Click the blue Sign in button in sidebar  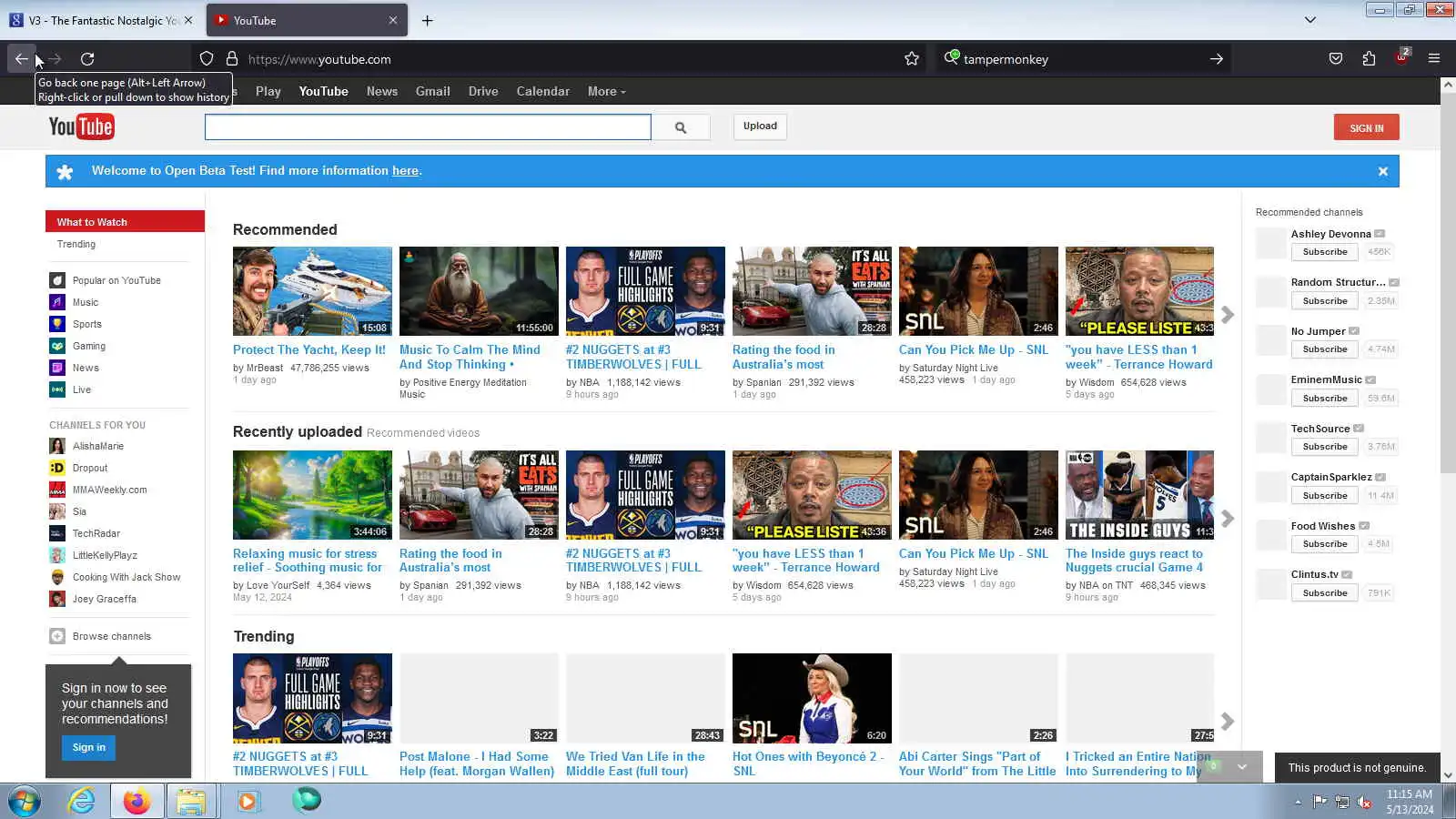[x=89, y=748]
